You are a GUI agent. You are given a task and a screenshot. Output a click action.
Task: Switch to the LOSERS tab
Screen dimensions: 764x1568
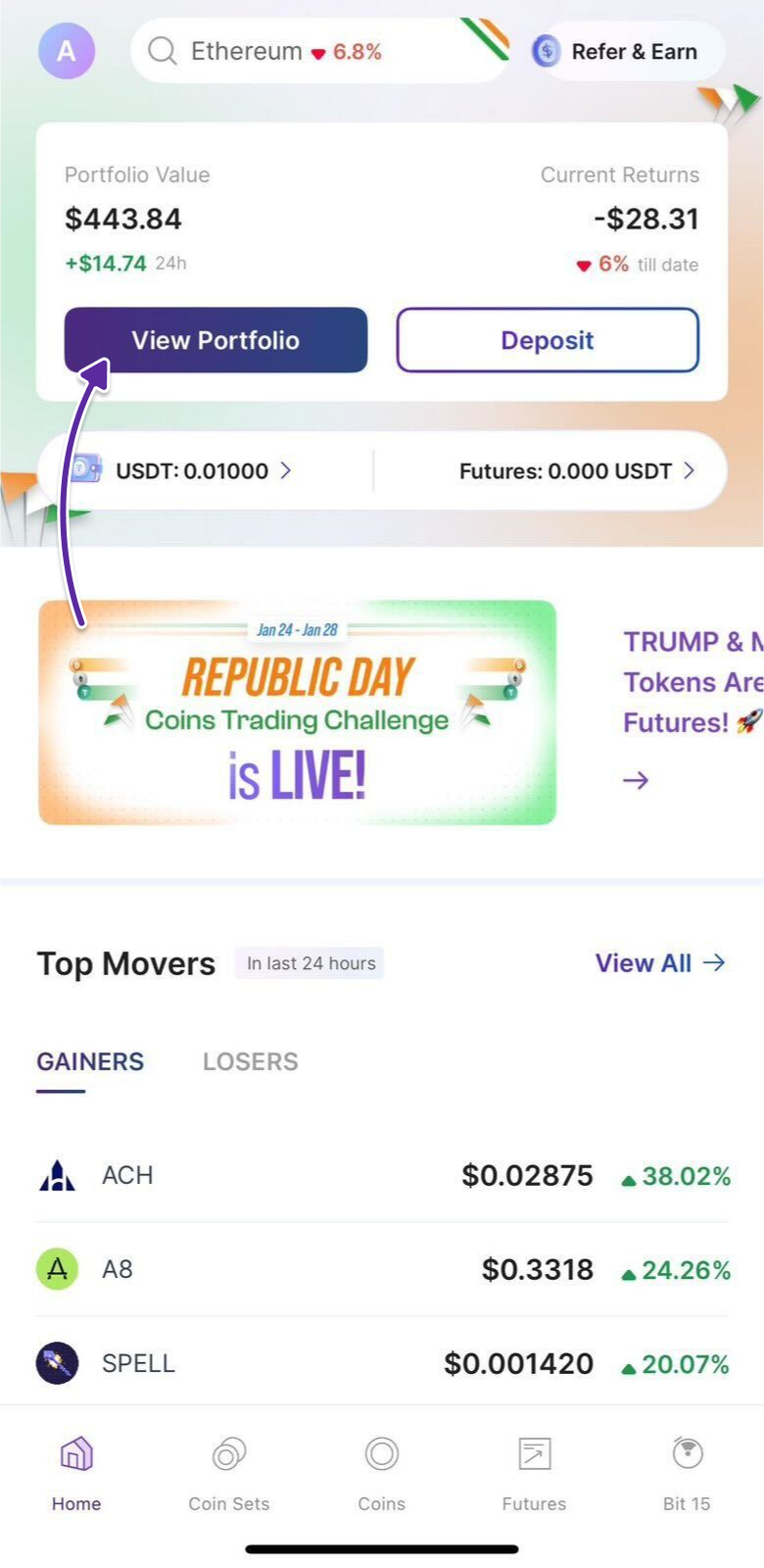[250, 1061]
